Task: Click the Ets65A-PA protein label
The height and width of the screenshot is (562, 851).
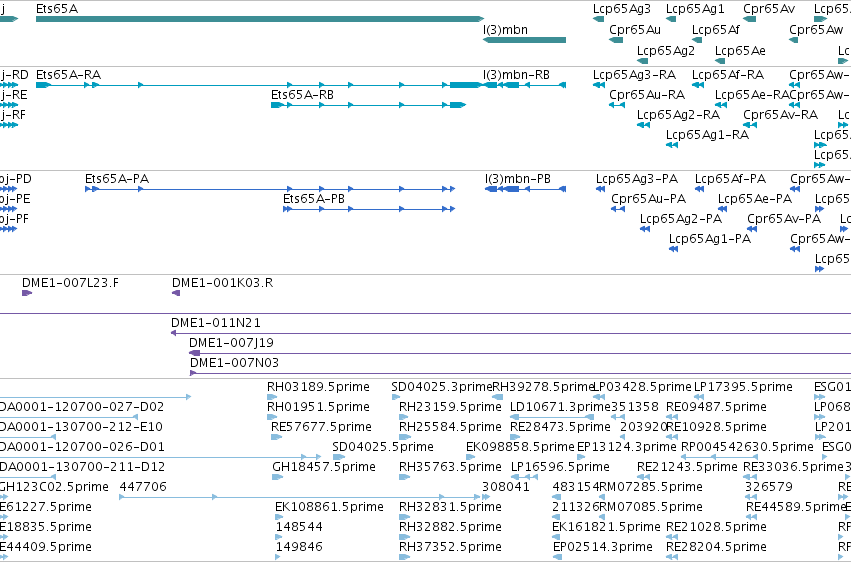Action: tap(117, 178)
